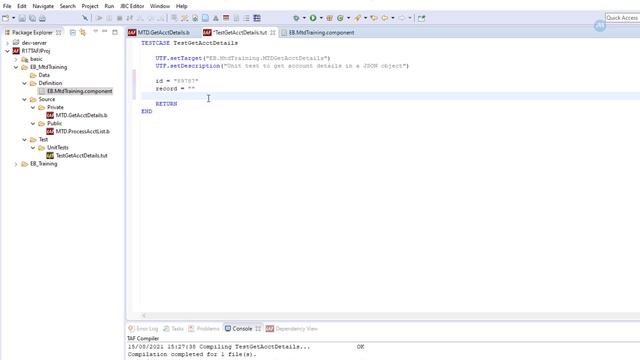Viewport: 640px width, 360px height.
Task: Click the Save All toolbar icon
Action: click(x=32, y=18)
